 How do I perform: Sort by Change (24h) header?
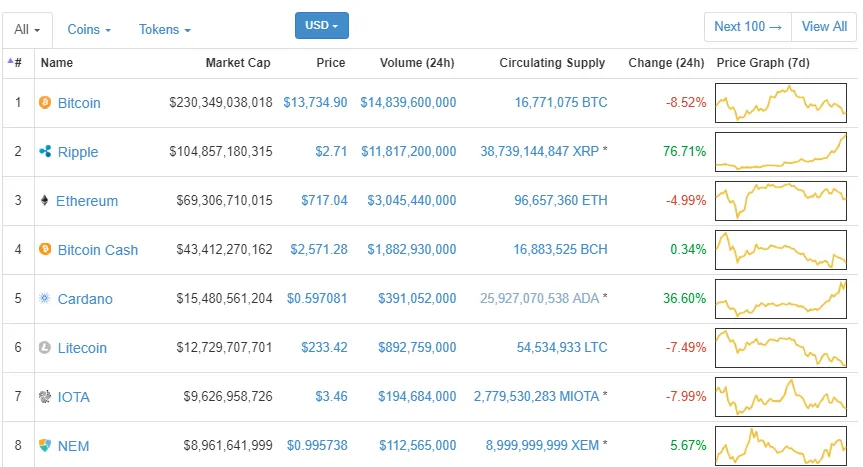(x=666, y=63)
